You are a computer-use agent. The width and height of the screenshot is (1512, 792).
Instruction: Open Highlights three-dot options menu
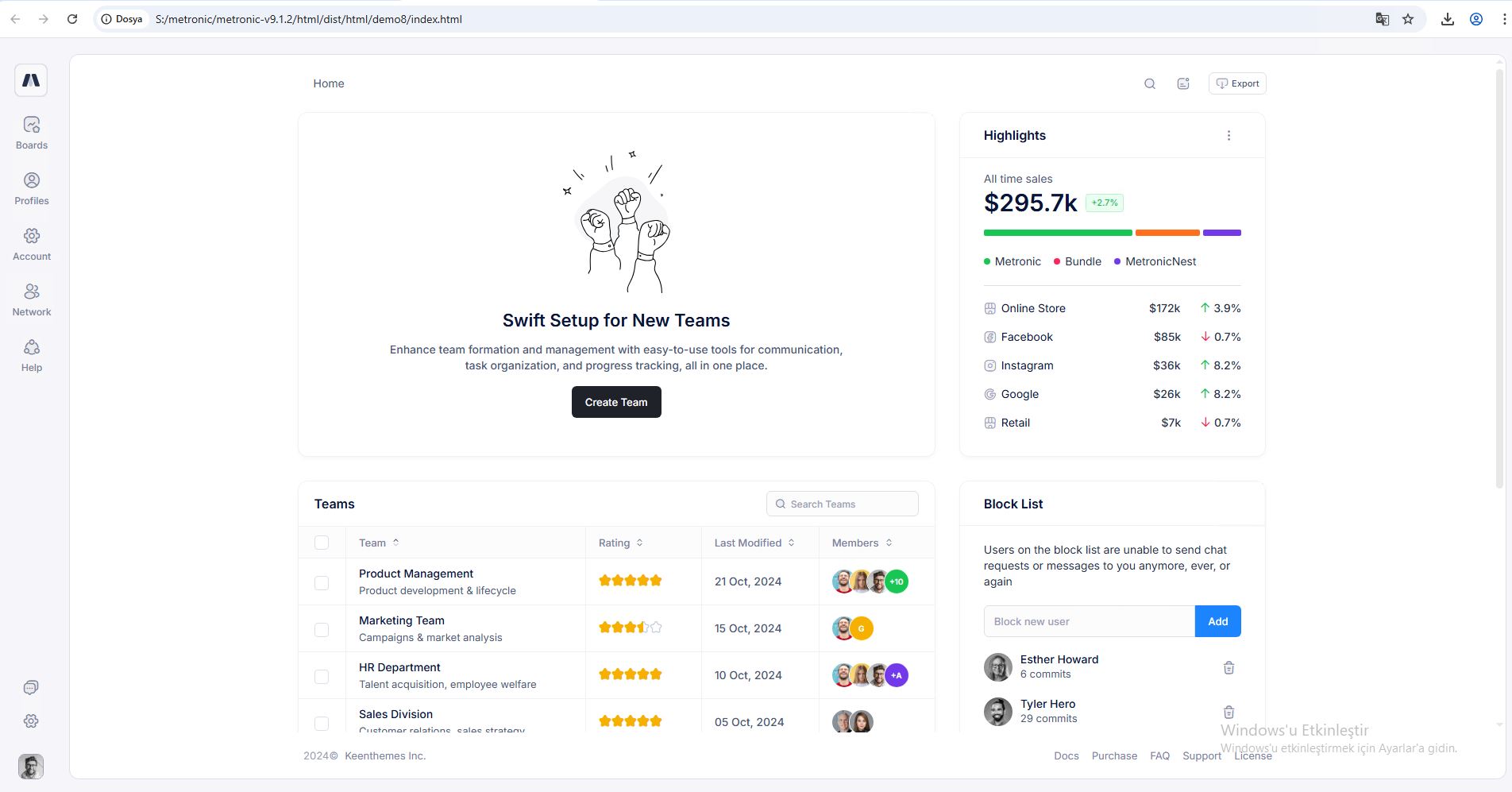[1228, 136]
